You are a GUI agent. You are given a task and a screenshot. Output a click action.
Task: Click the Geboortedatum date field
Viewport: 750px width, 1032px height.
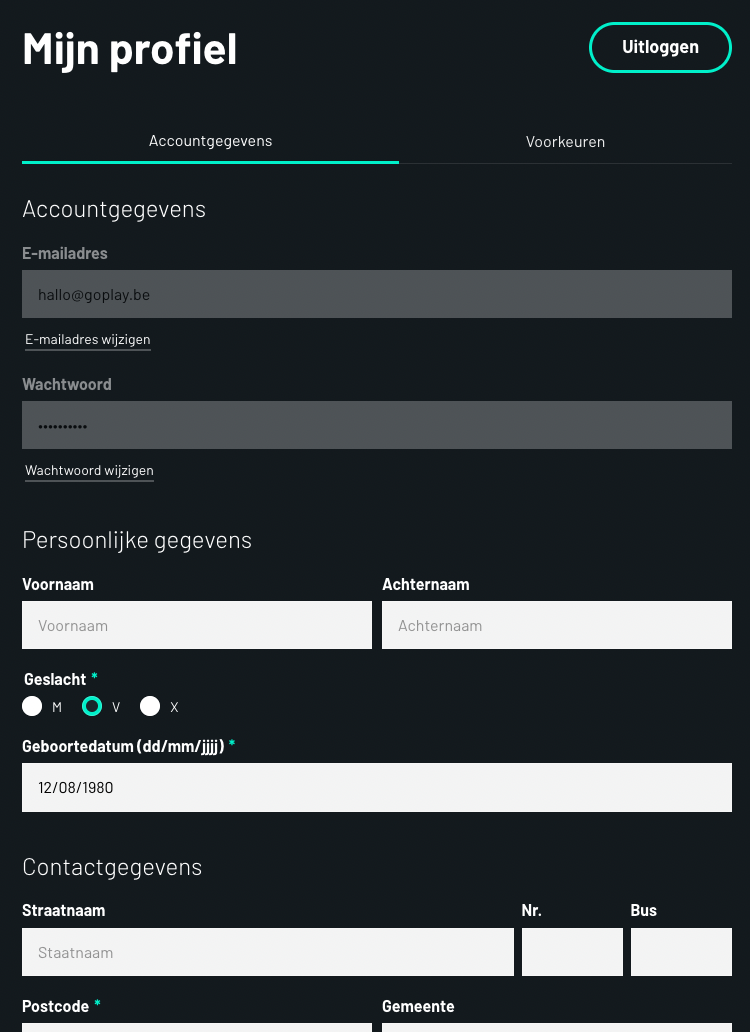tap(376, 787)
